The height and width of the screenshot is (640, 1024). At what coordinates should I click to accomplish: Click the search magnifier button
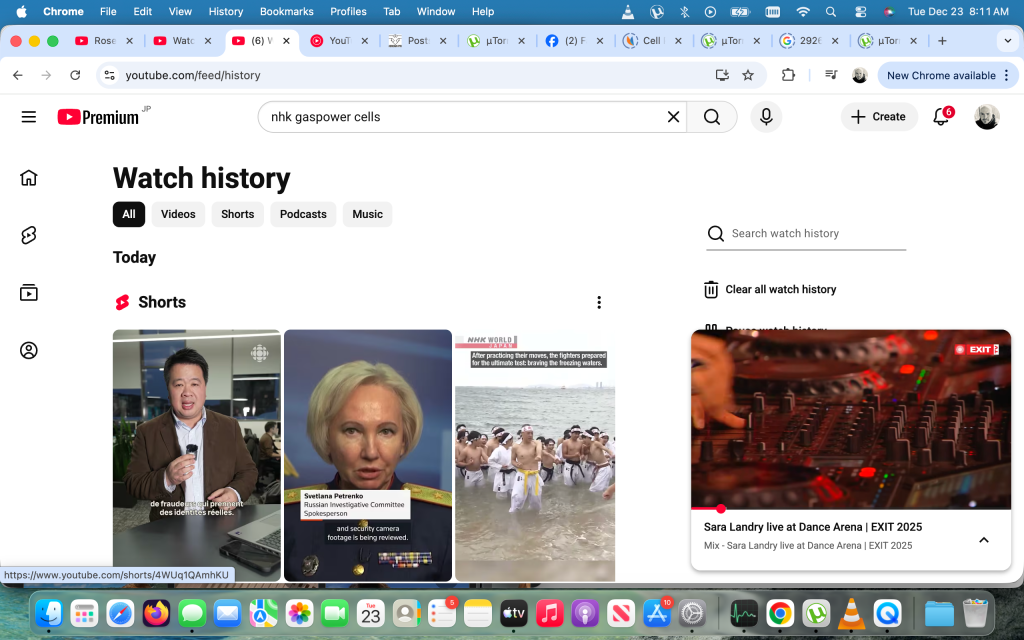(711, 117)
